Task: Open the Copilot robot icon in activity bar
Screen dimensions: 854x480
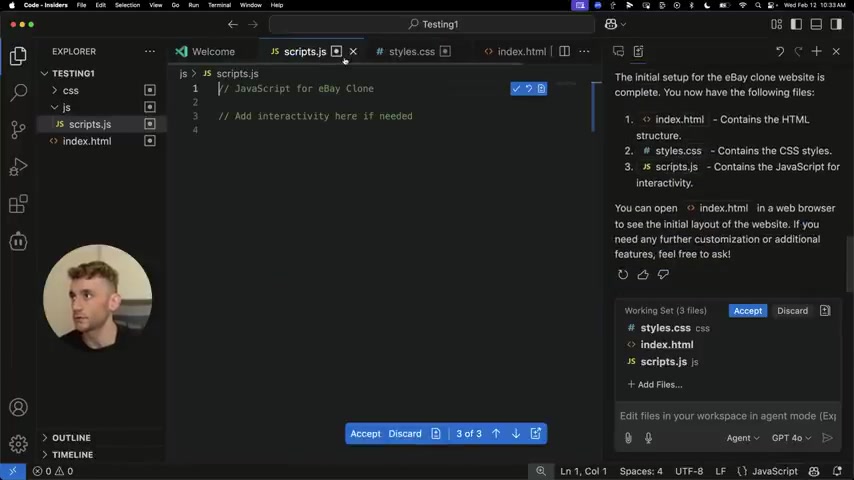Action: (18, 241)
